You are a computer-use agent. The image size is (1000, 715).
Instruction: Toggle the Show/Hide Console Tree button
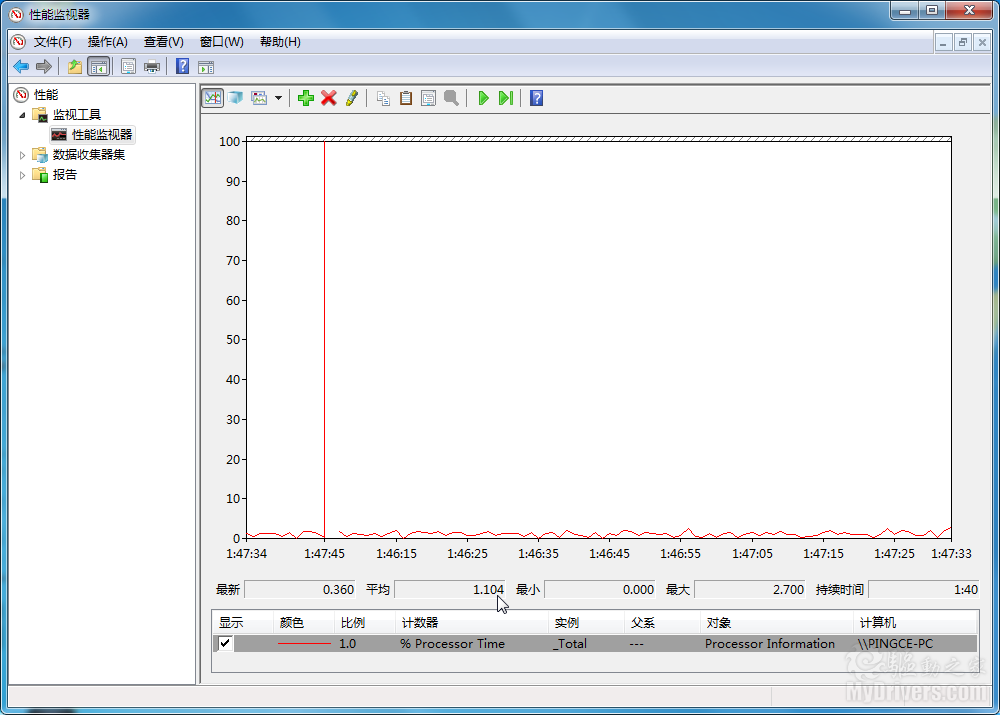(98, 67)
